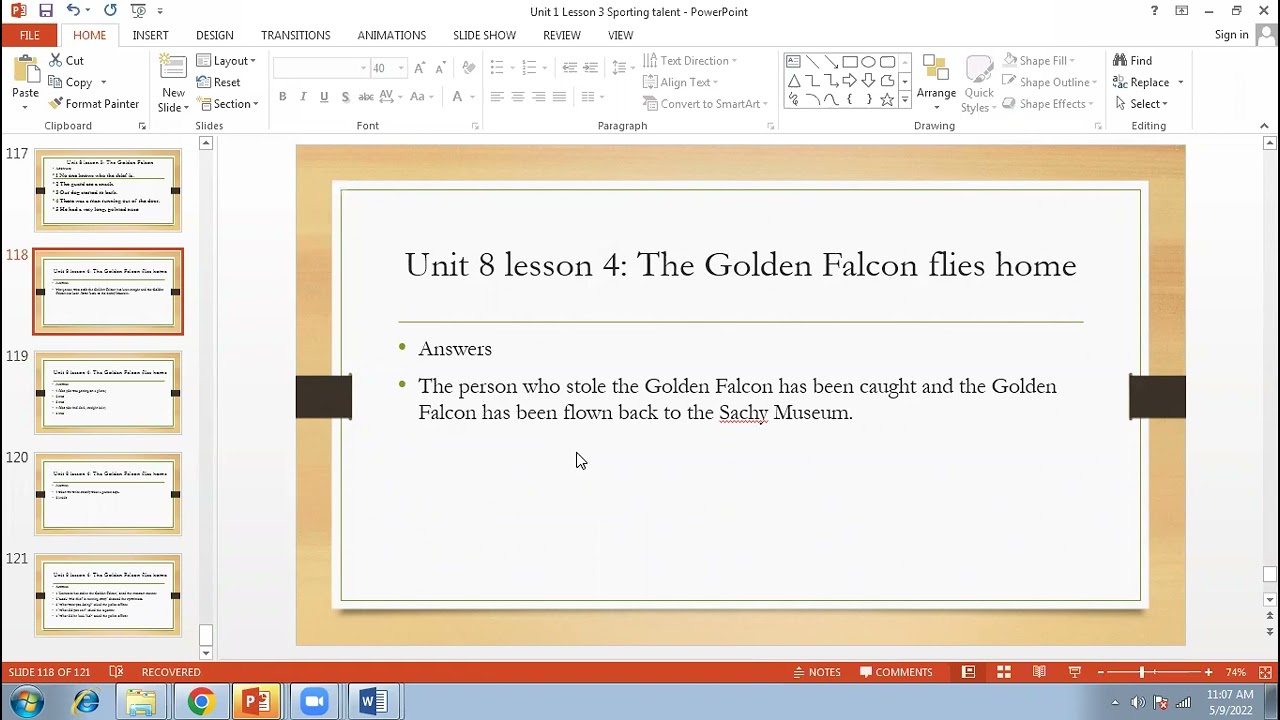The width and height of the screenshot is (1280, 720).
Task: Start slideshow from beginning via quick access icon
Action: pos(138,11)
